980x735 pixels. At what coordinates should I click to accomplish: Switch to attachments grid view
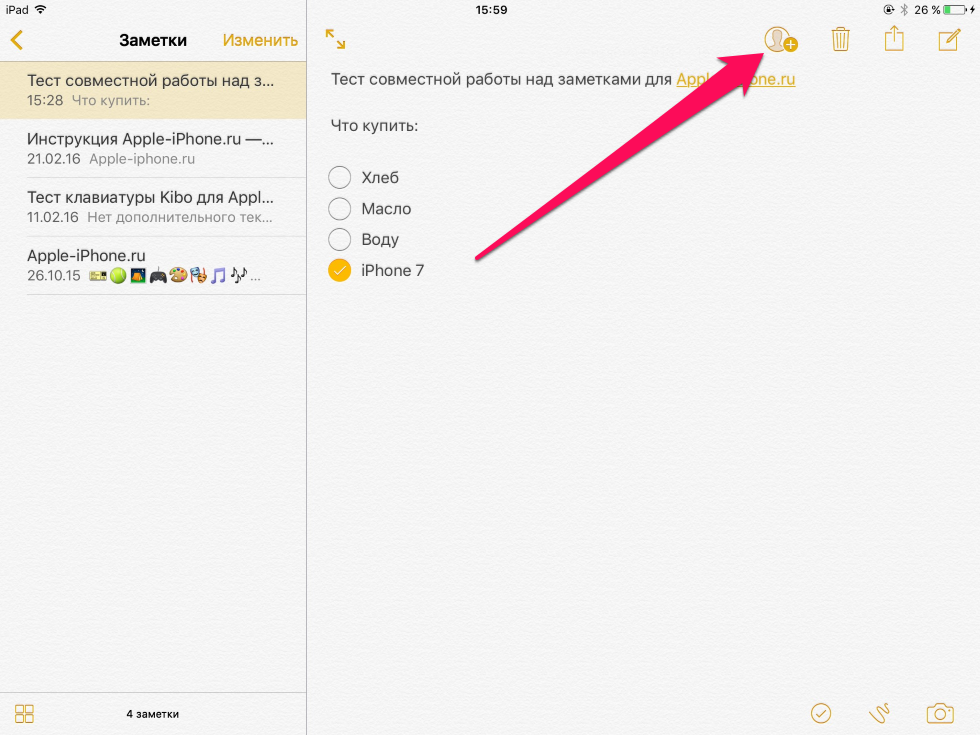coord(25,714)
